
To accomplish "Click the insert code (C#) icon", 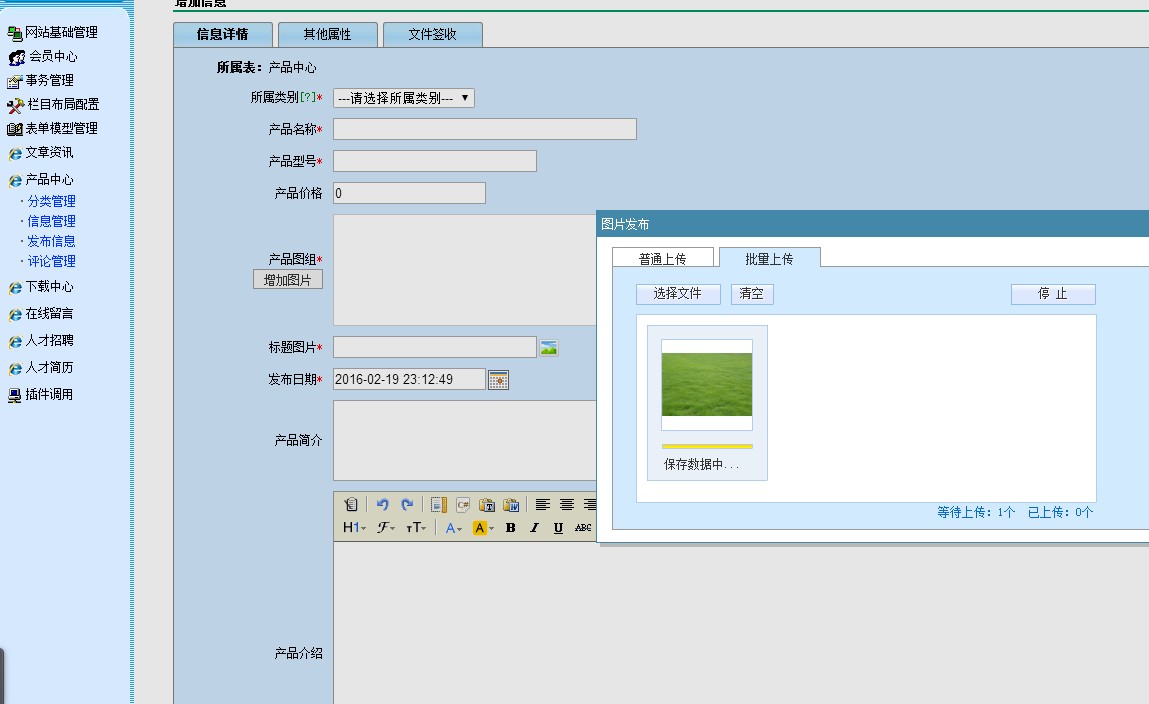I will tap(463, 505).
